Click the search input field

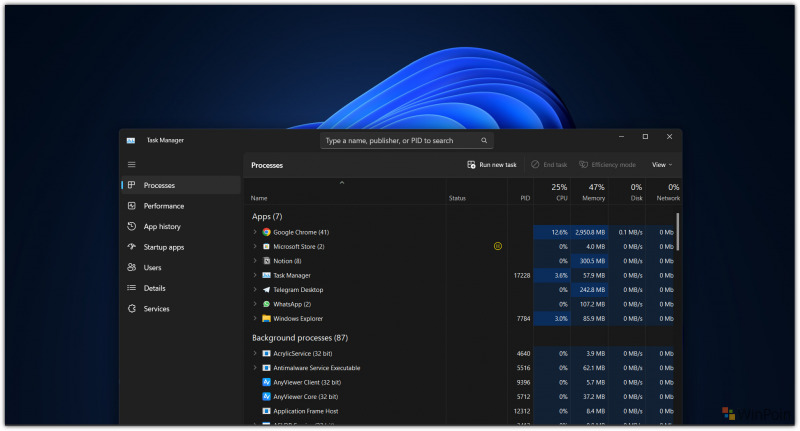point(407,140)
